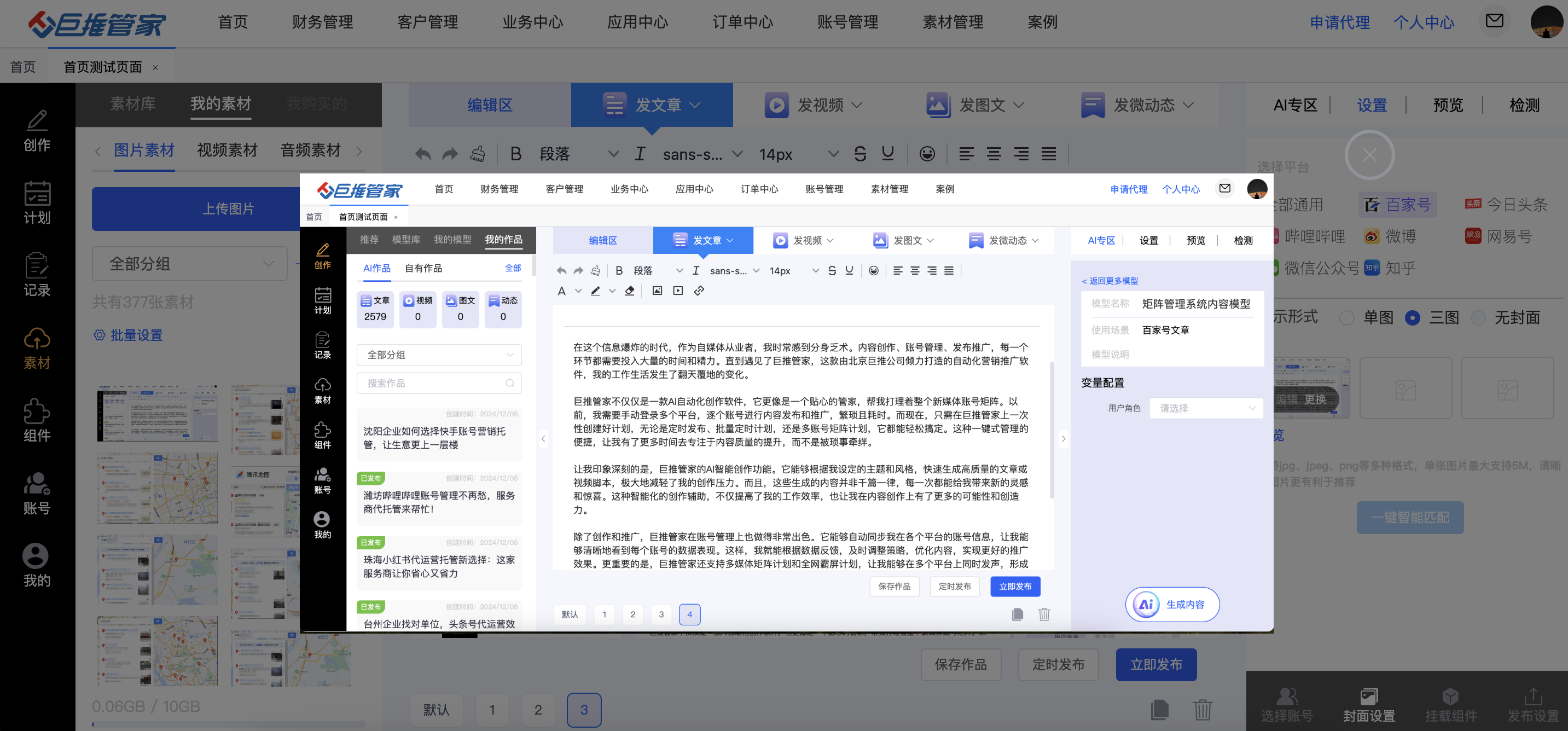Open 计划 in the preview's black sidebar
This screenshot has width=1568, height=731.
(x=323, y=301)
